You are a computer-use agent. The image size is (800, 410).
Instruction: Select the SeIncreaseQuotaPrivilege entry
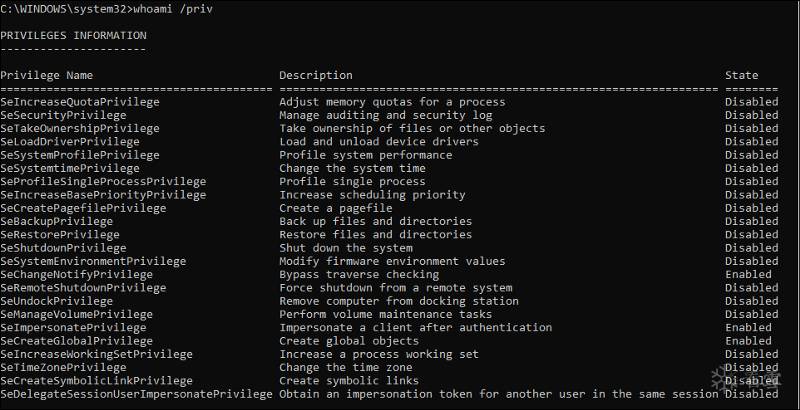pyautogui.click(x=80, y=102)
